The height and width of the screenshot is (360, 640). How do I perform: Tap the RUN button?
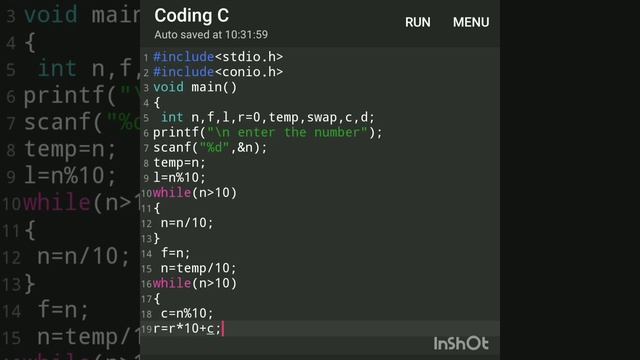[418, 22]
